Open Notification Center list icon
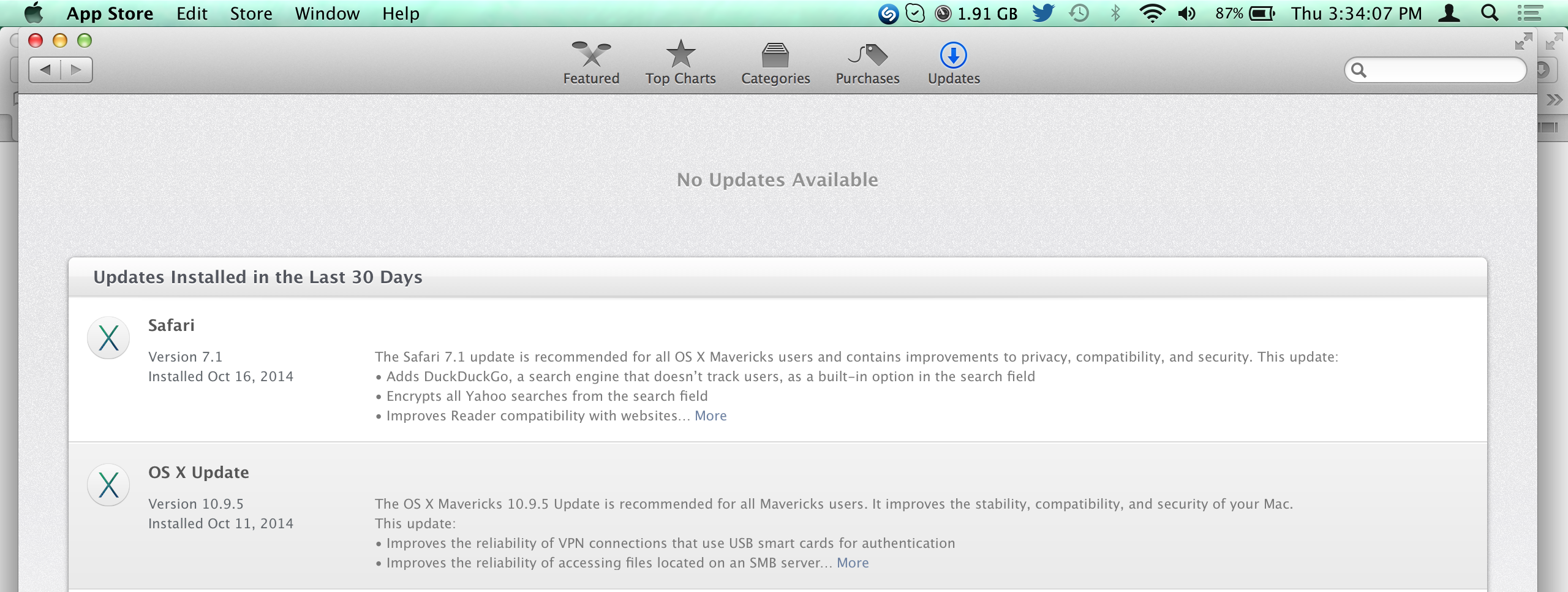The height and width of the screenshot is (592, 1568). pyautogui.click(x=1529, y=13)
